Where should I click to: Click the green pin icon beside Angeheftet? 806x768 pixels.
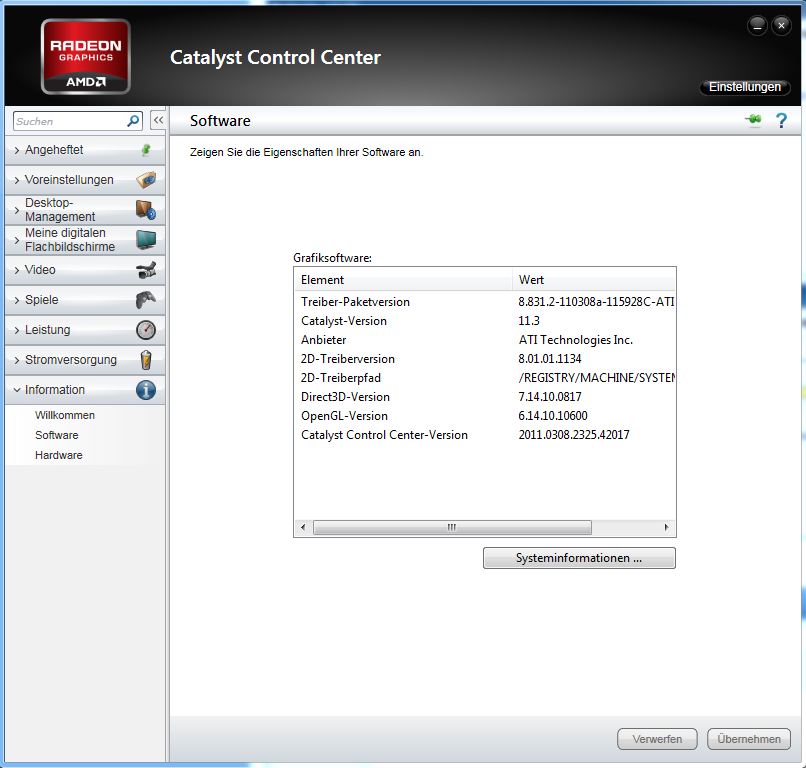point(146,150)
